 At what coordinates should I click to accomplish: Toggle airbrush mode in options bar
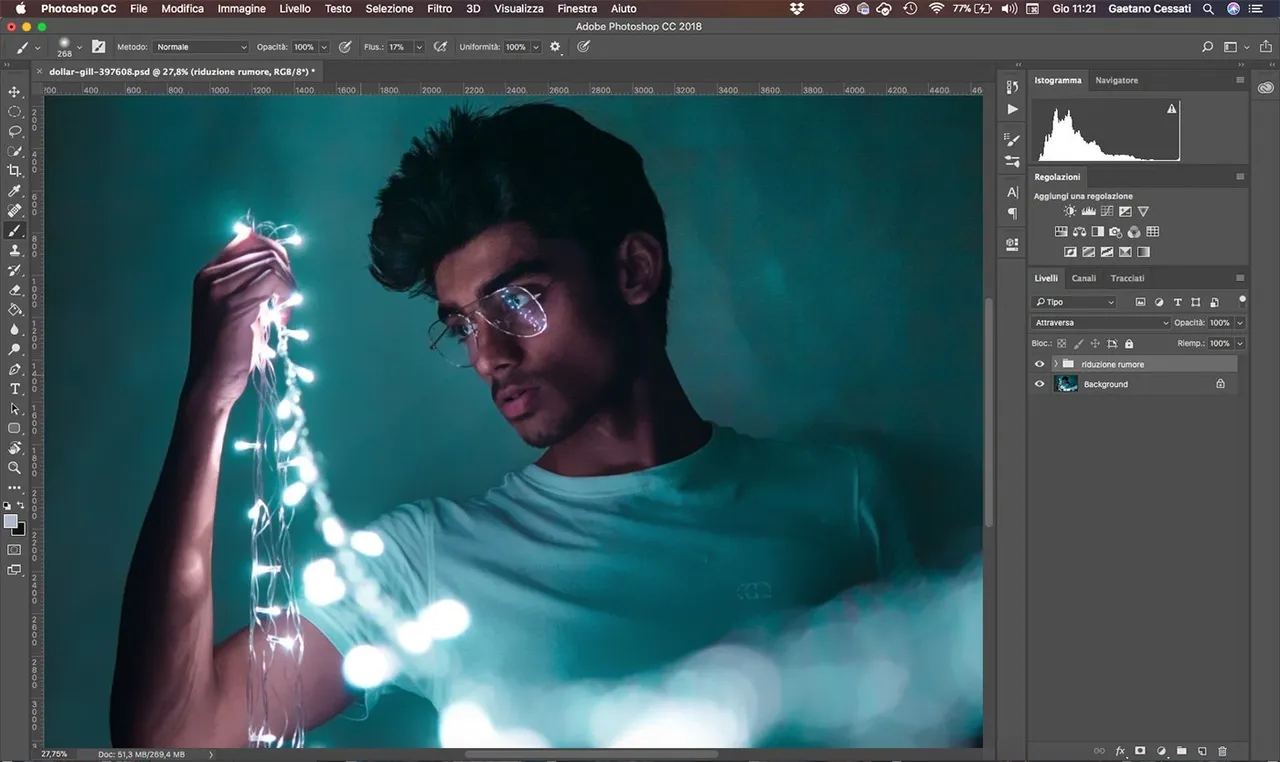pyautogui.click(x=439, y=47)
